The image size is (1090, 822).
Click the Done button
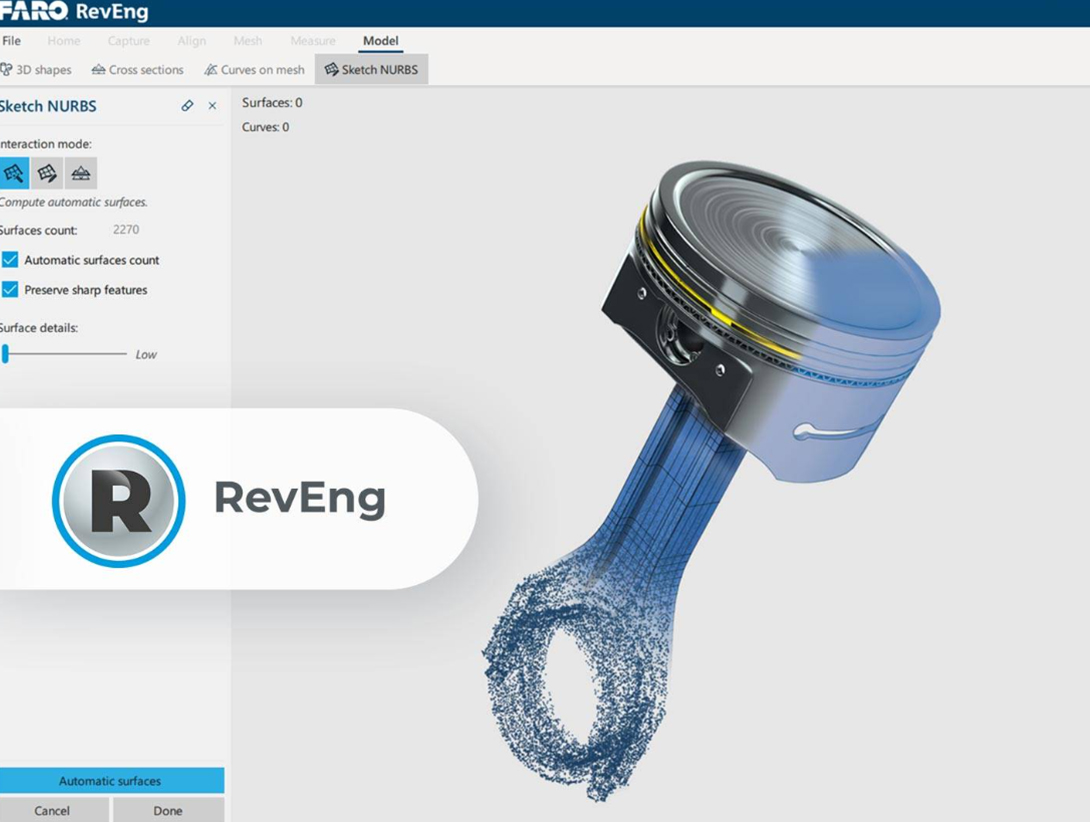[x=168, y=811]
